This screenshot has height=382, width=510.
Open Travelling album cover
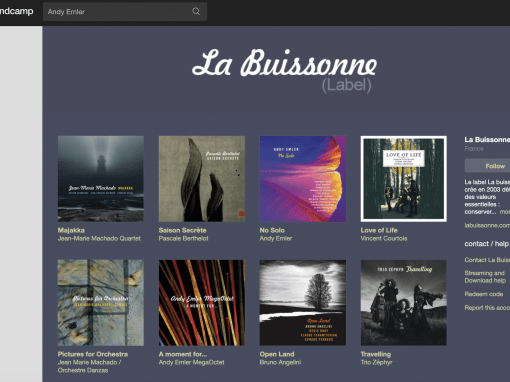tap(404, 303)
